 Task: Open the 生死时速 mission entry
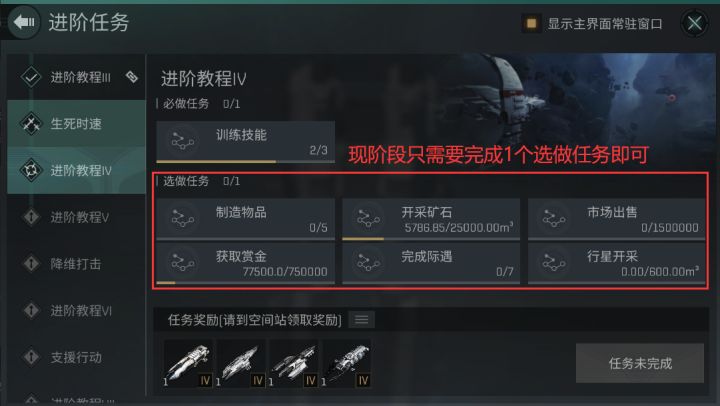[x=76, y=124]
